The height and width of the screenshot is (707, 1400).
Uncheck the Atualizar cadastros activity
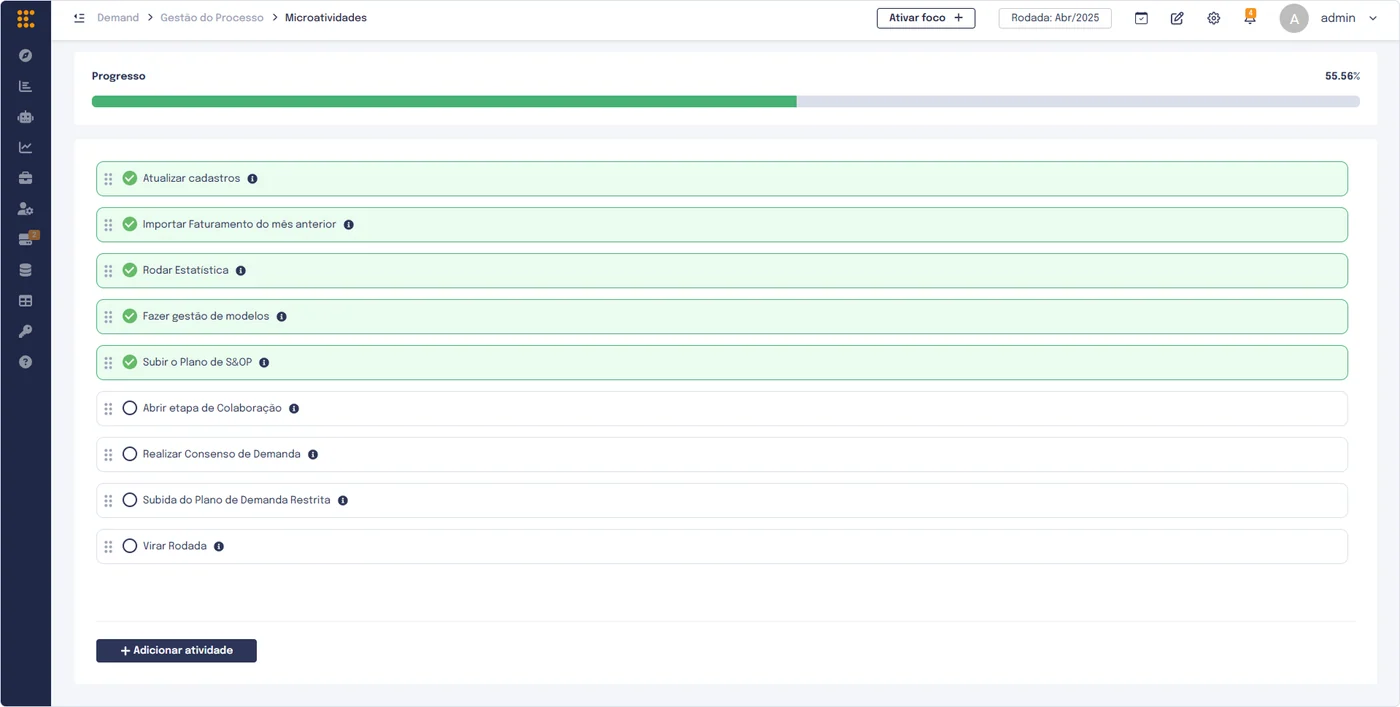pyautogui.click(x=129, y=178)
